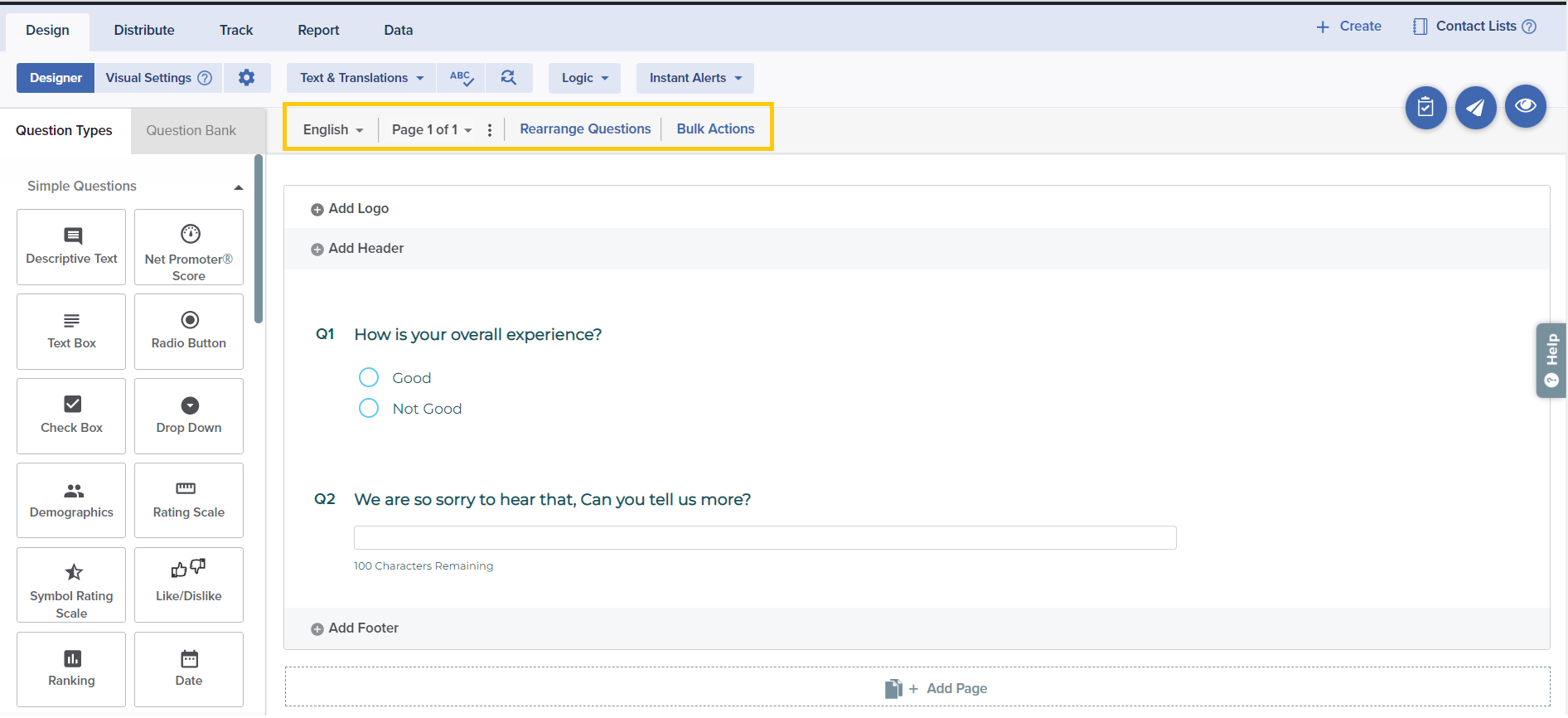The height and width of the screenshot is (718, 1568).
Task: Switch to the Visual Settings toggle
Action: [149, 78]
